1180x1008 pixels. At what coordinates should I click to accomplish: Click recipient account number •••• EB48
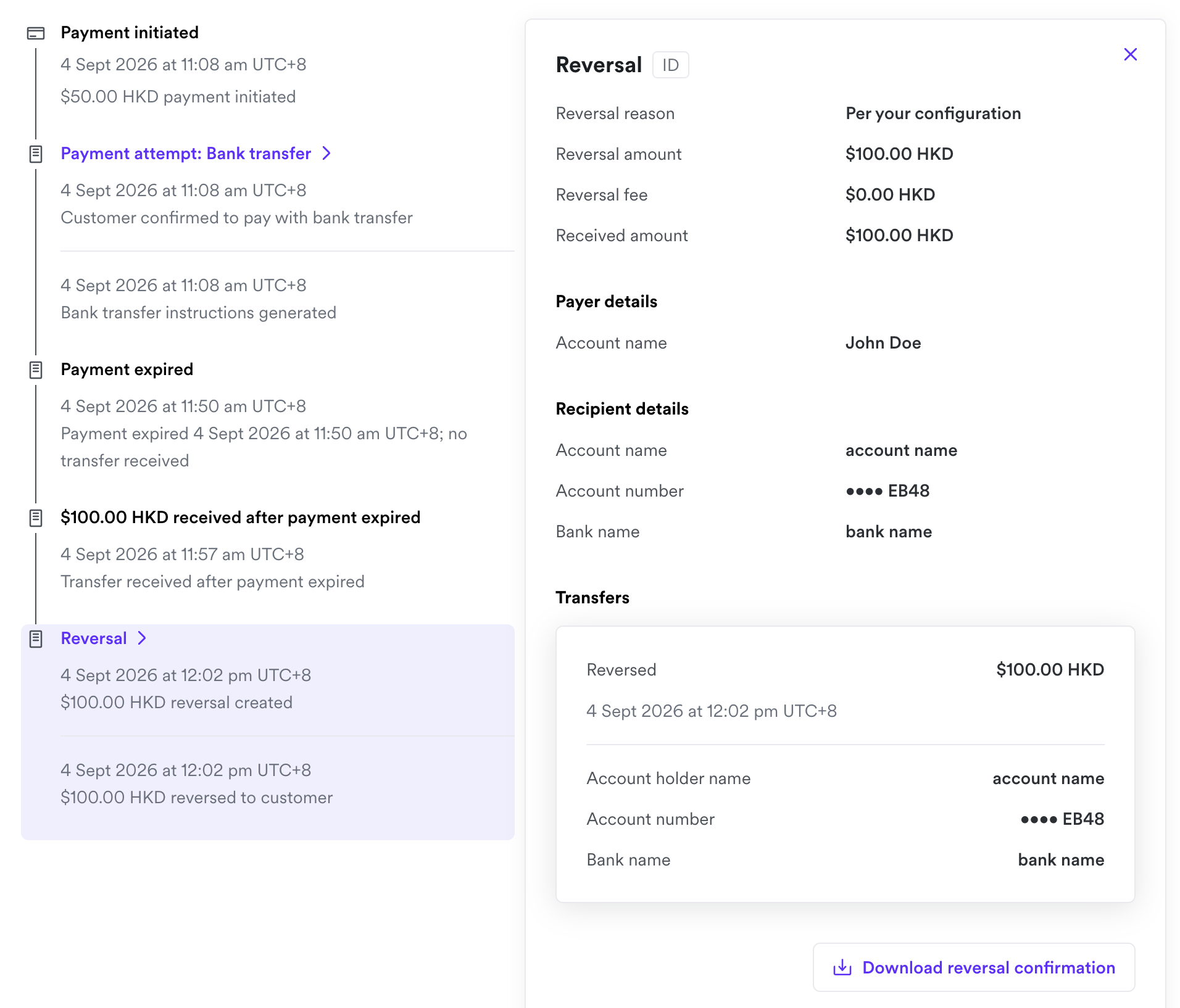[x=887, y=491]
